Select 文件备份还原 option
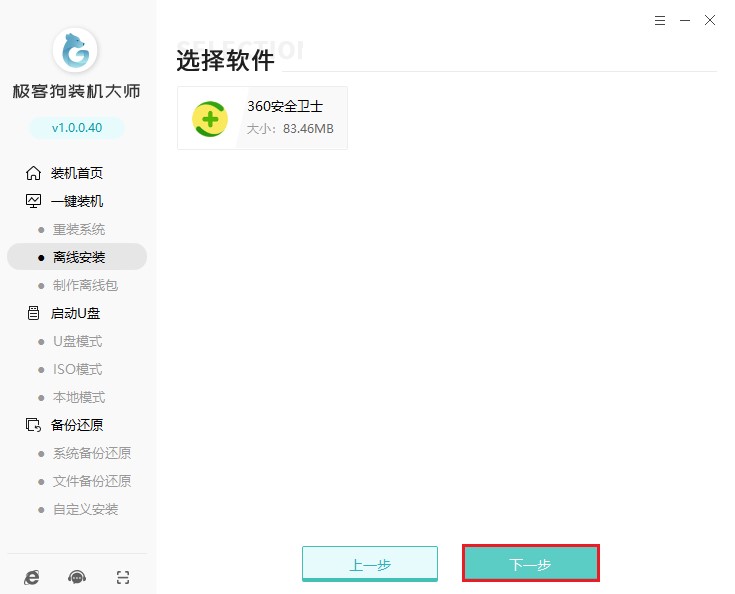The height and width of the screenshot is (594, 735). (x=92, y=481)
